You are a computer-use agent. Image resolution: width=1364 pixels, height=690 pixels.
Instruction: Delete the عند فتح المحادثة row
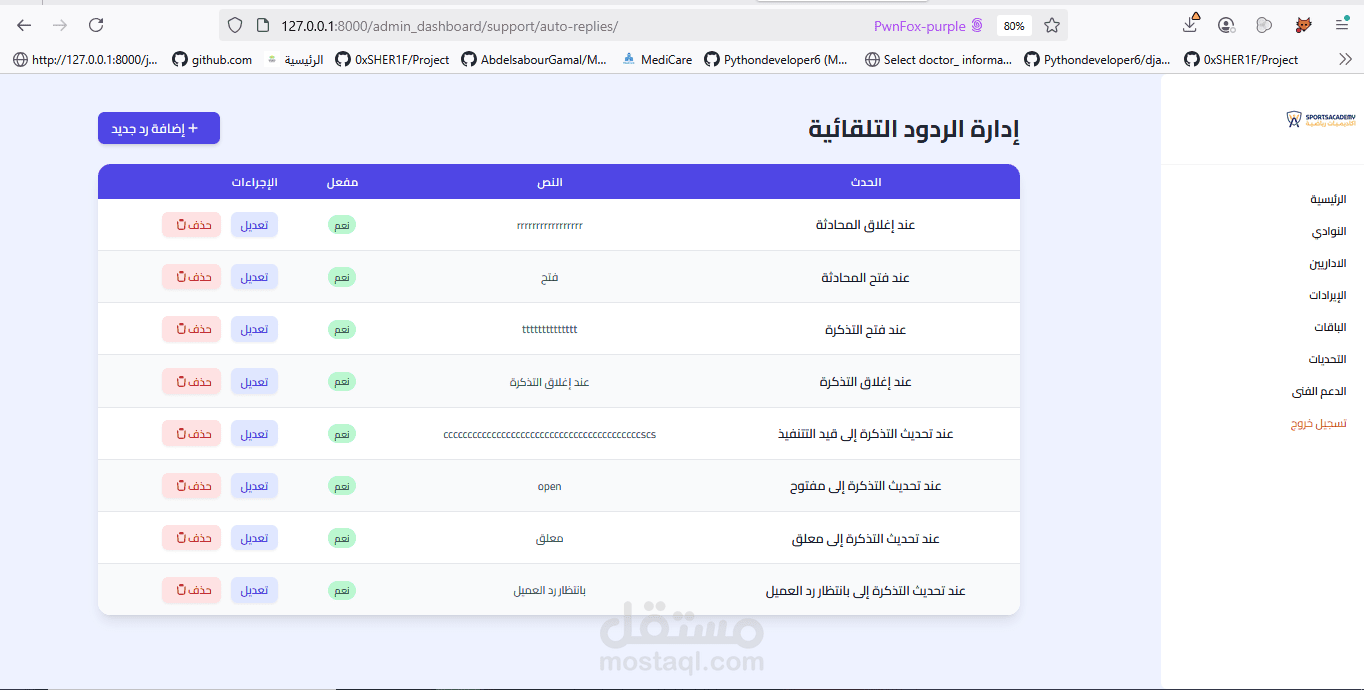191,277
